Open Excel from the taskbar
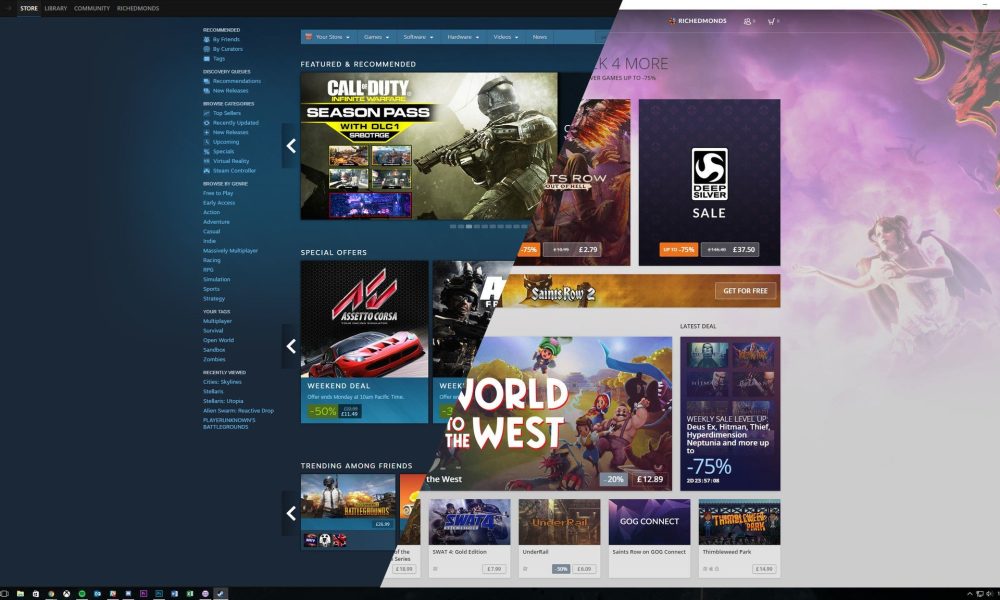This screenshot has width=1000, height=600. click(x=189, y=594)
